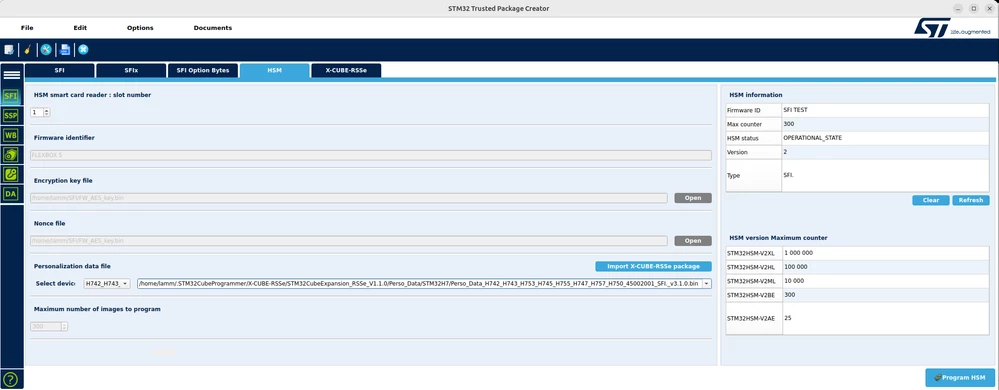The width and height of the screenshot is (999, 390).
Task: Select the SSP sidebar icon
Action: pyautogui.click(x=11, y=115)
